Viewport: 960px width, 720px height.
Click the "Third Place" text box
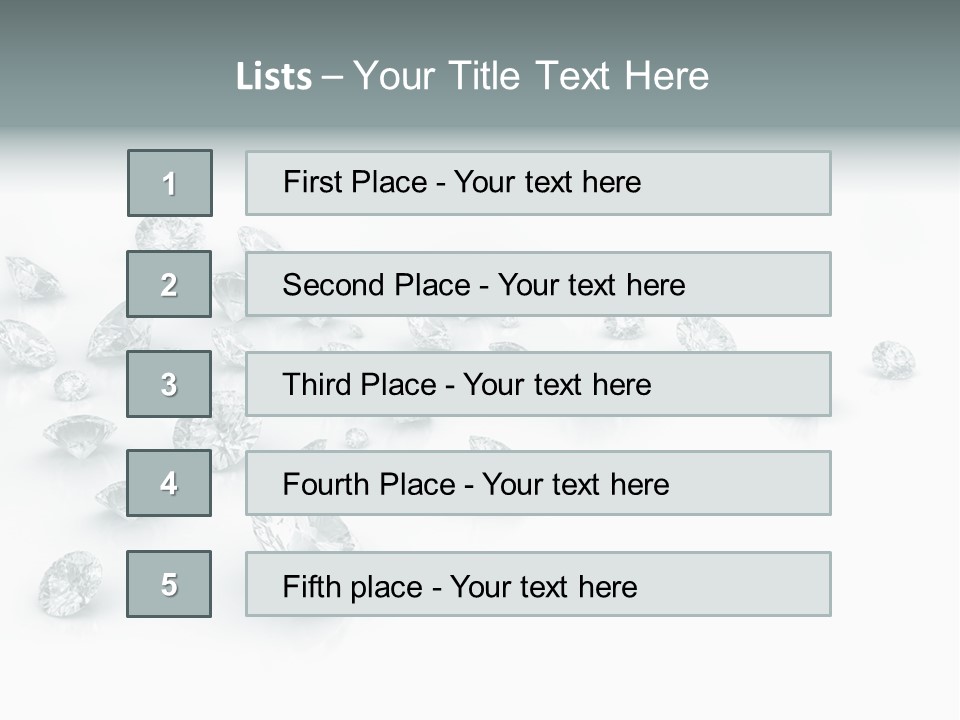(538, 384)
